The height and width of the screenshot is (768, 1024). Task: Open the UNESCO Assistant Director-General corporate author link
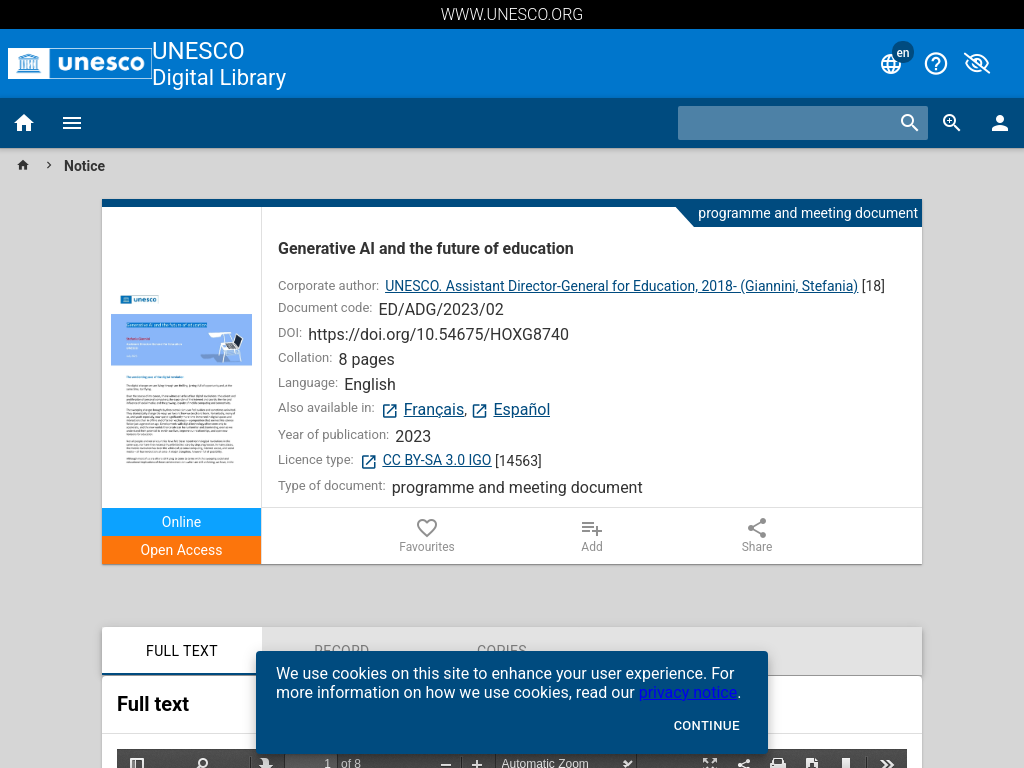pyautogui.click(x=621, y=286)
